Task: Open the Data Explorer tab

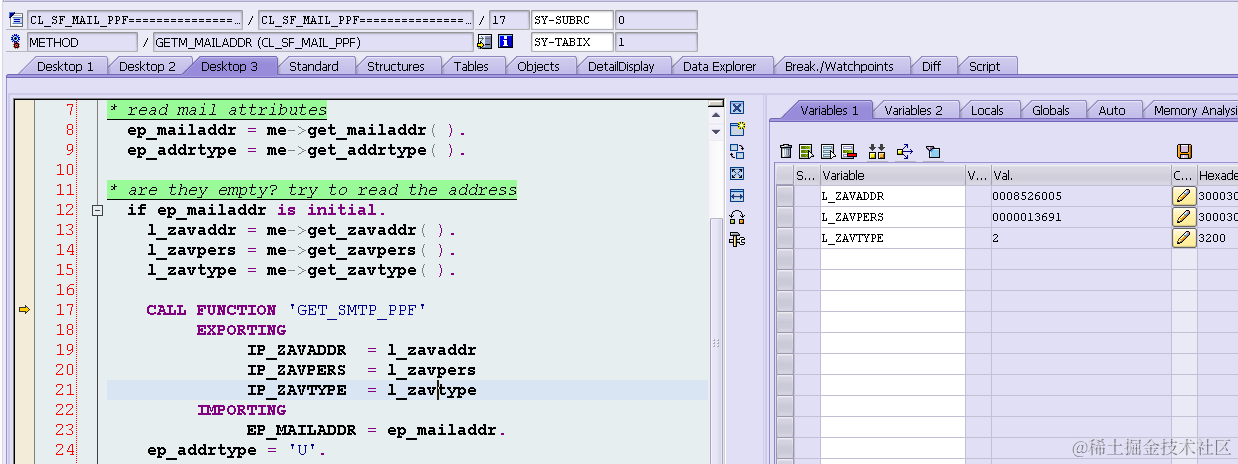Action: click(720, 66)
